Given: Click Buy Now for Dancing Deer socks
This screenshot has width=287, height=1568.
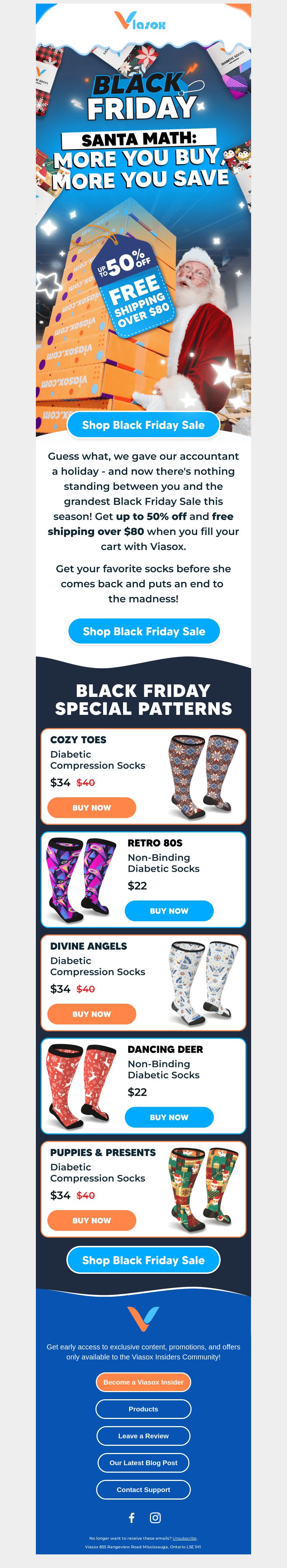Looking at the screenshot, I should pos(169,1117).
